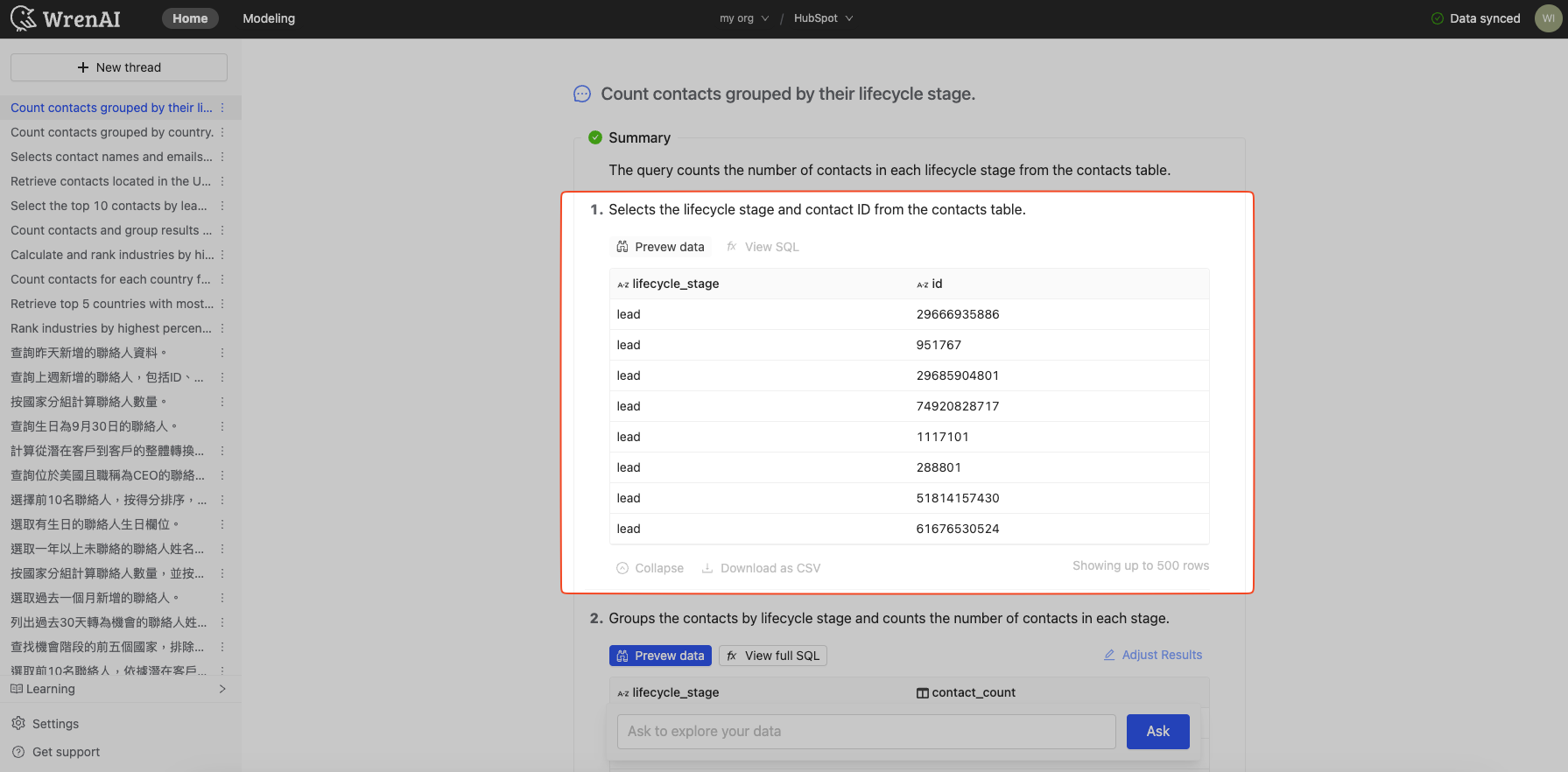Screen dimensions: 1568x772
Task: Open more options for 'Count contacts for each country' thread
Action: [x=222, y=279]
